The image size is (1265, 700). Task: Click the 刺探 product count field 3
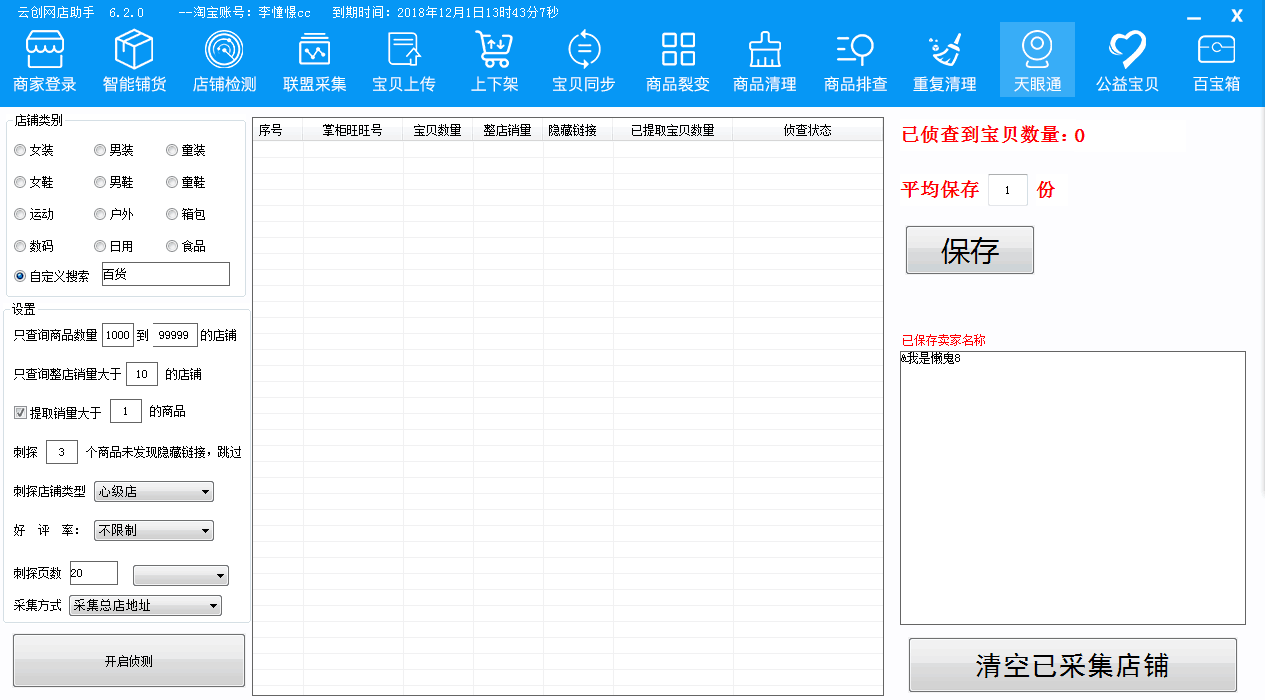(62, 452)
